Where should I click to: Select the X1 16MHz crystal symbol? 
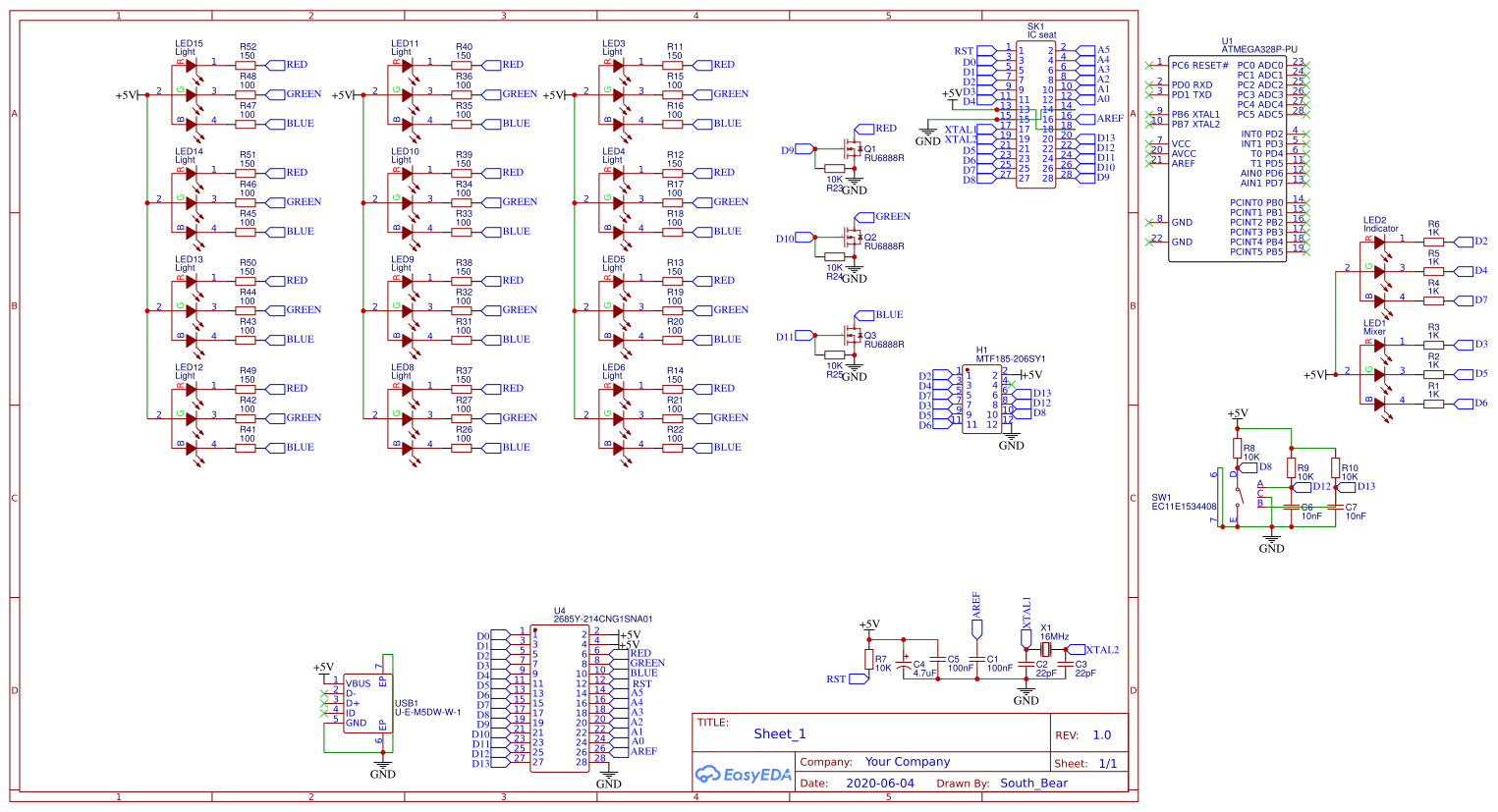coord(1046,649)
